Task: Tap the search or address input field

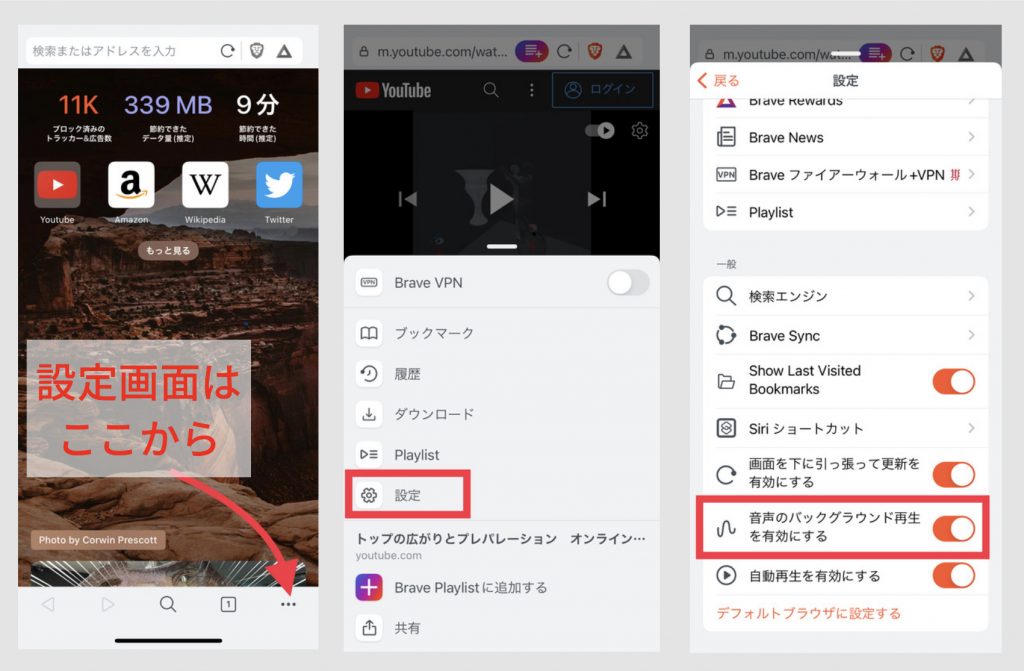Action: point(120,50)
